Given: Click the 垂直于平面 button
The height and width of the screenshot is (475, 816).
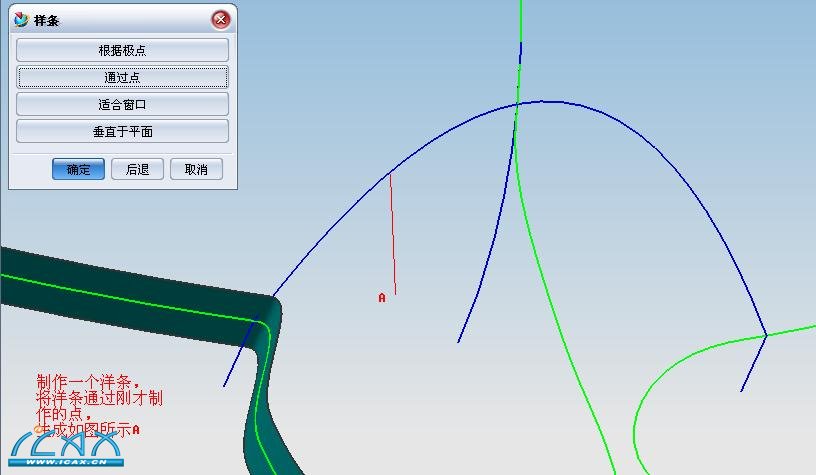Looking at the screenshot, I should (x=122, y=132).
